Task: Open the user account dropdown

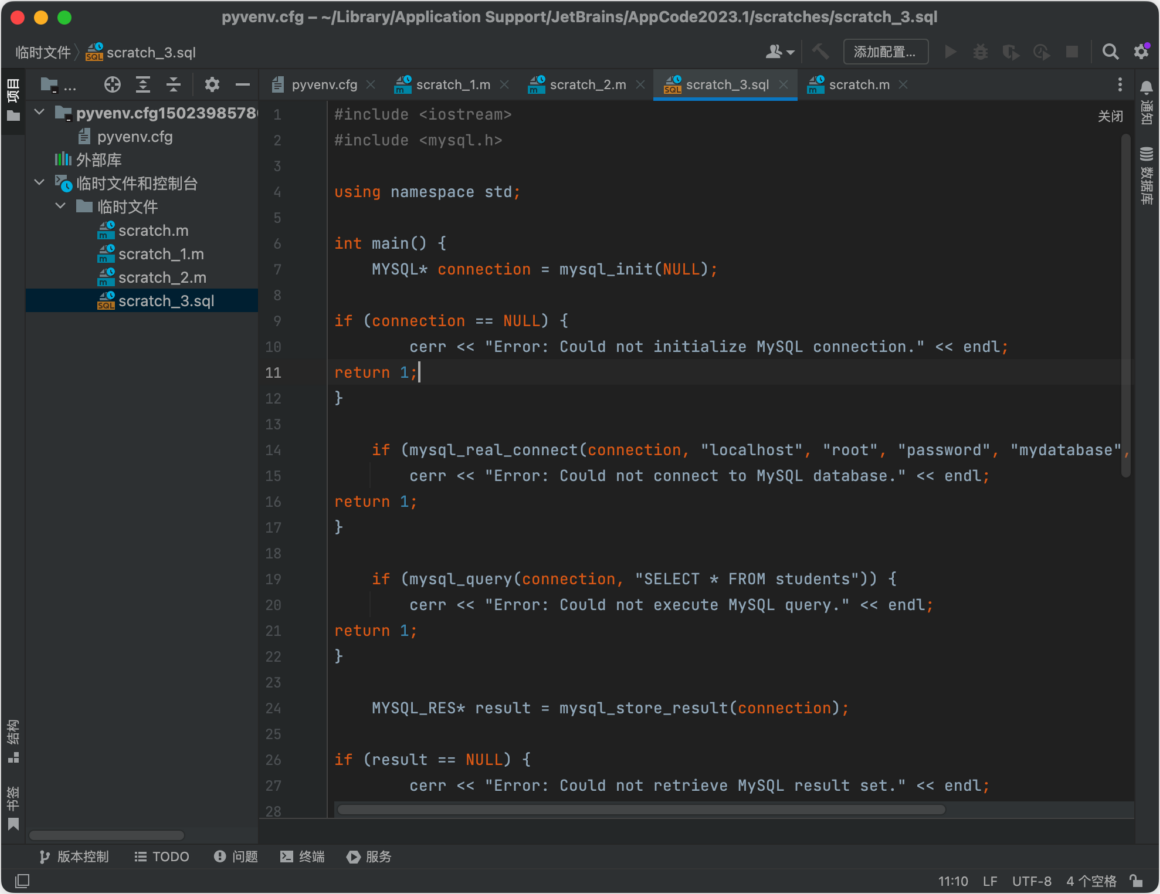Action: pos(780,52)
